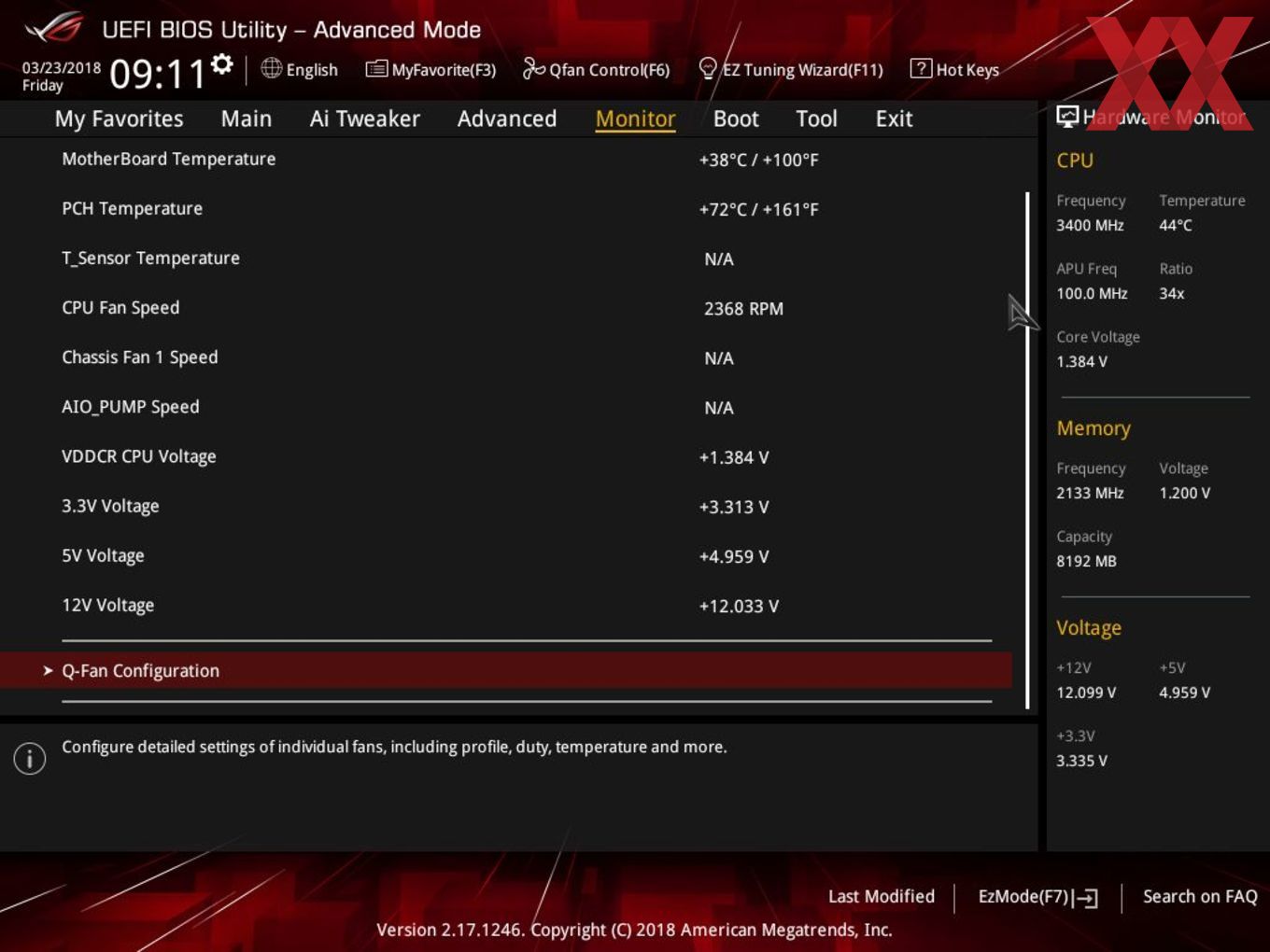Click +12.033 V value
This screenshot has width=1270, height=952.
coord(739,606)
